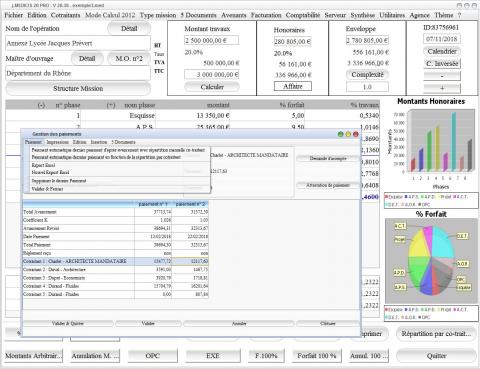Open the Comptabilité menu
The image size is (480, 369).
303,15
